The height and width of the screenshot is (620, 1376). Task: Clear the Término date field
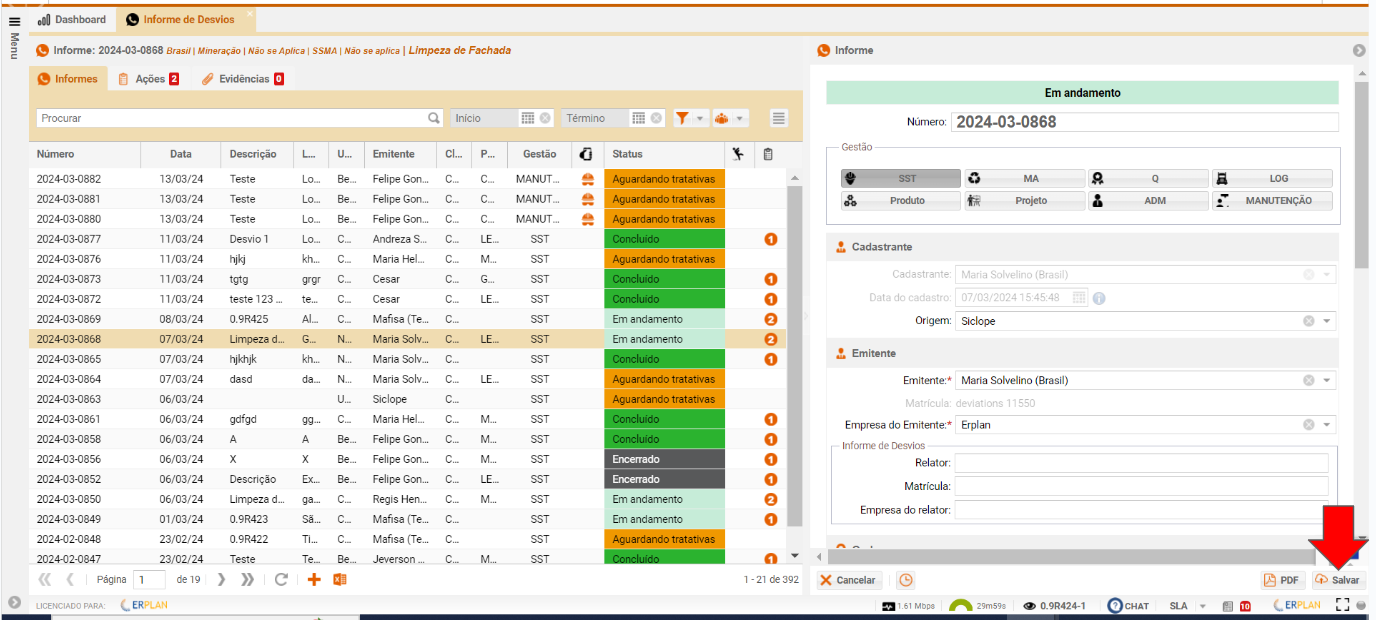[x=656, y=118]
